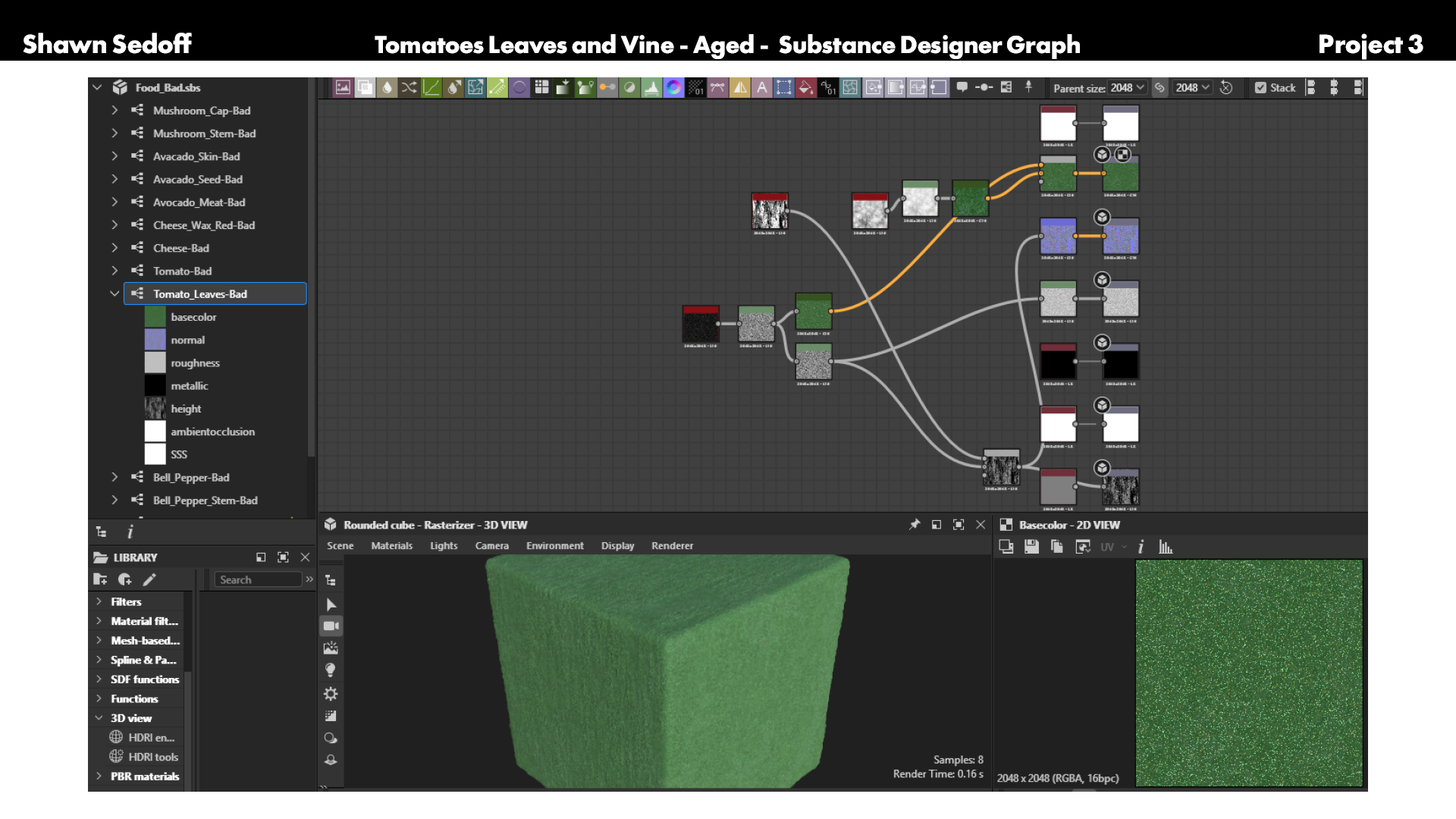Reset parent size to default
The image size is (1456, 819).
pos(1226,88)
